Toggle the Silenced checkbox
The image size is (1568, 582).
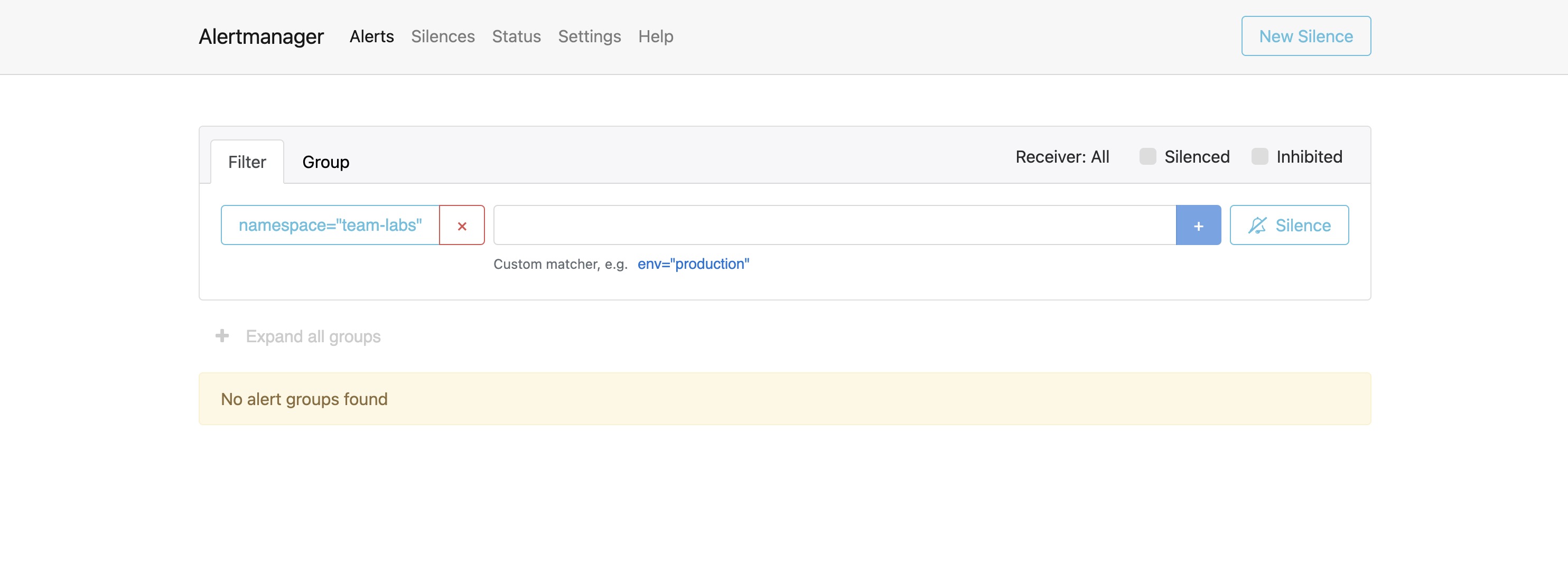(x=1147, y=156)
